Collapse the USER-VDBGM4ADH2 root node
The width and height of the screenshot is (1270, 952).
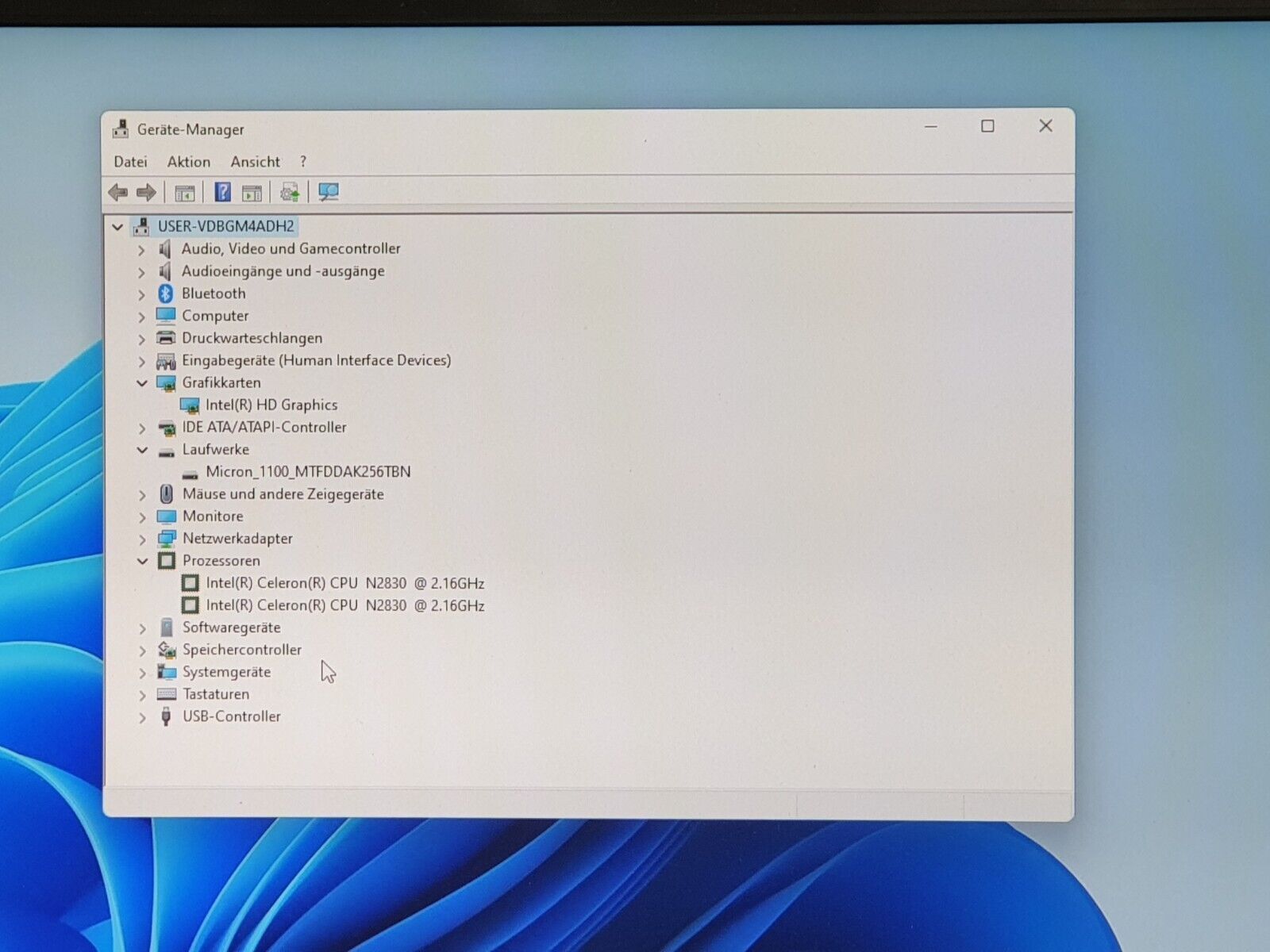point(117,227)
